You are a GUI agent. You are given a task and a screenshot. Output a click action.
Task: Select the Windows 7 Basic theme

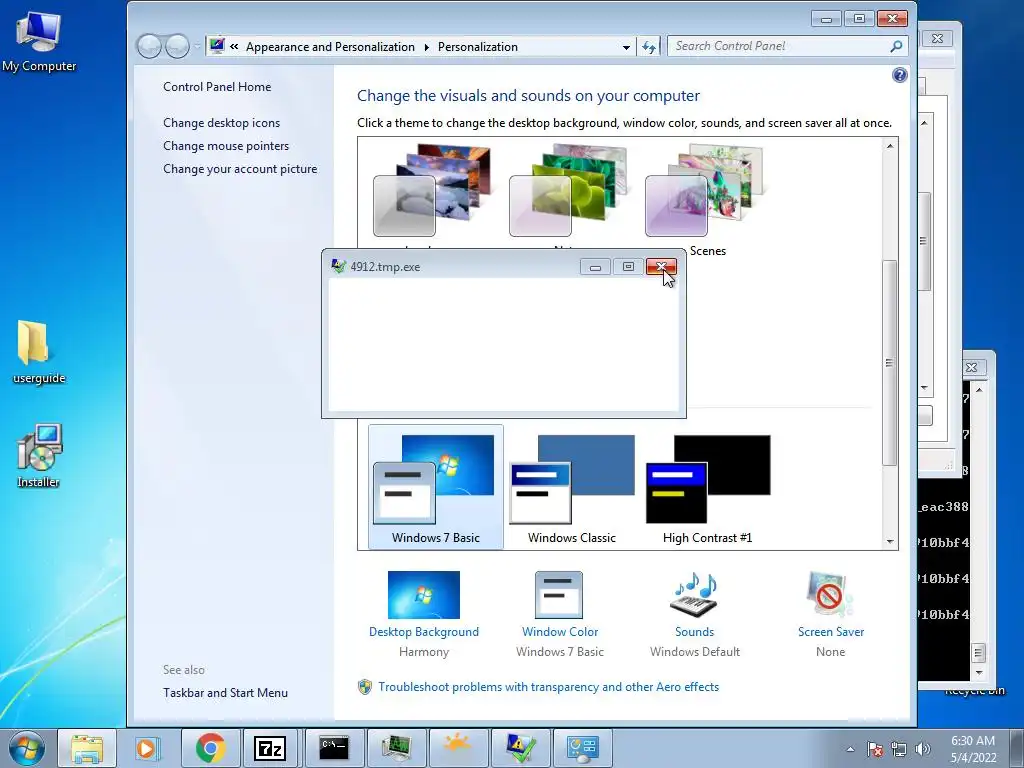pos(436,487)
